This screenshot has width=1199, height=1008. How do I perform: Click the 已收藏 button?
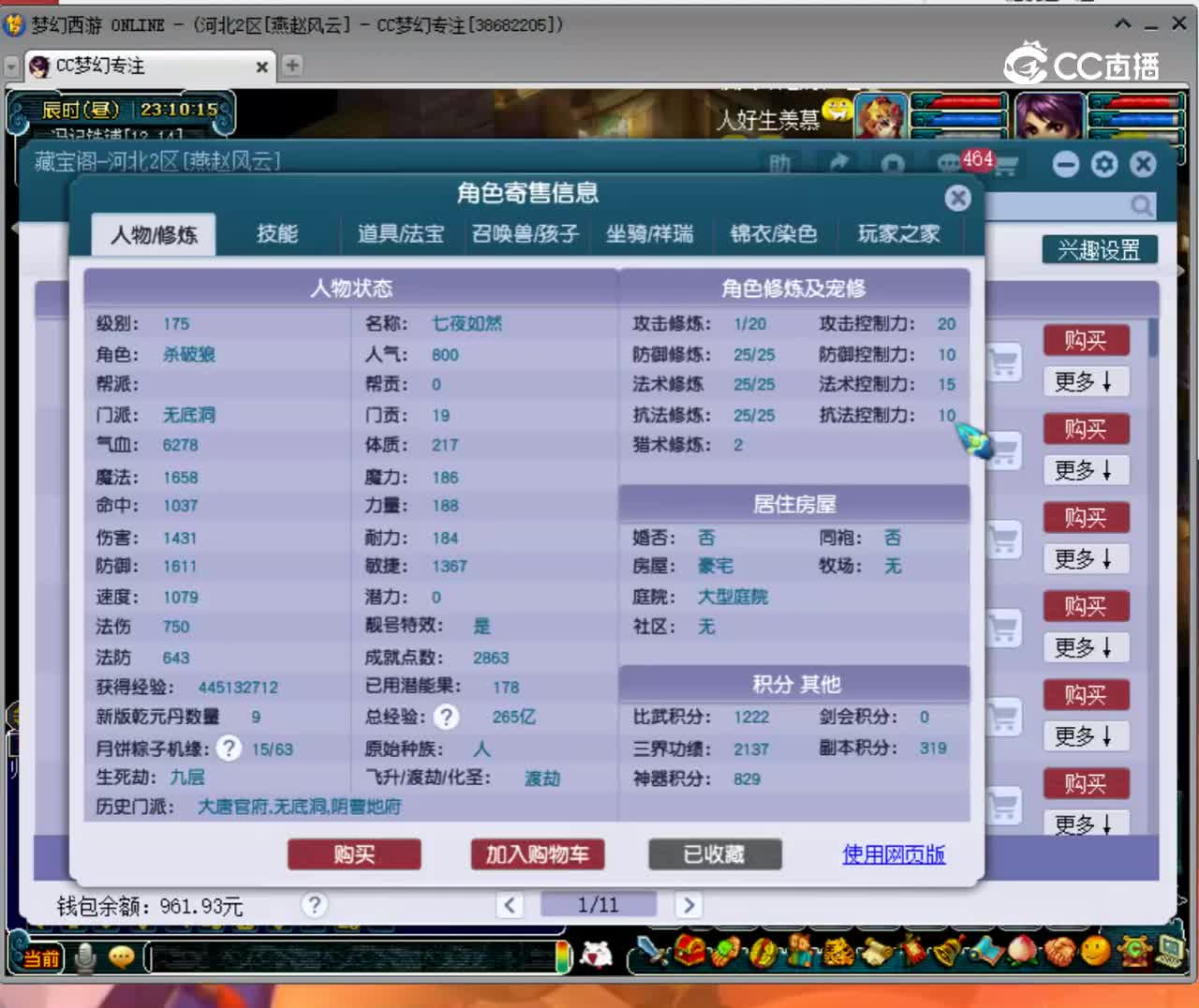pyautogui.click(x=715, y=854)
